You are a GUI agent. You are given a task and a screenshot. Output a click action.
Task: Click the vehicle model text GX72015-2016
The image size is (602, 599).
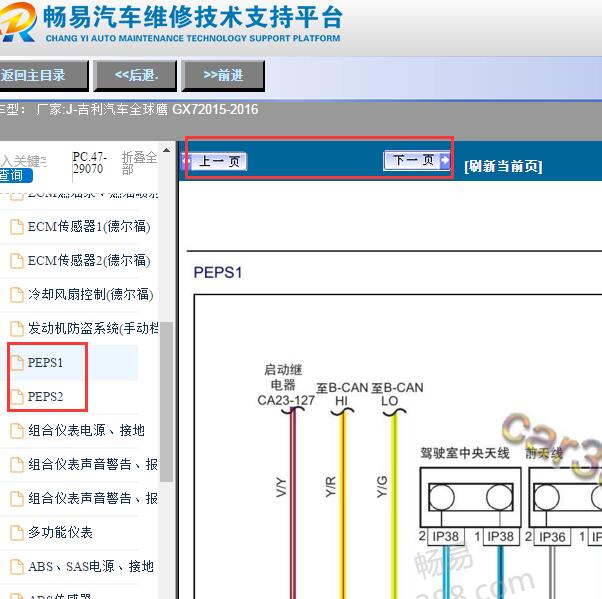coord(215,109)
